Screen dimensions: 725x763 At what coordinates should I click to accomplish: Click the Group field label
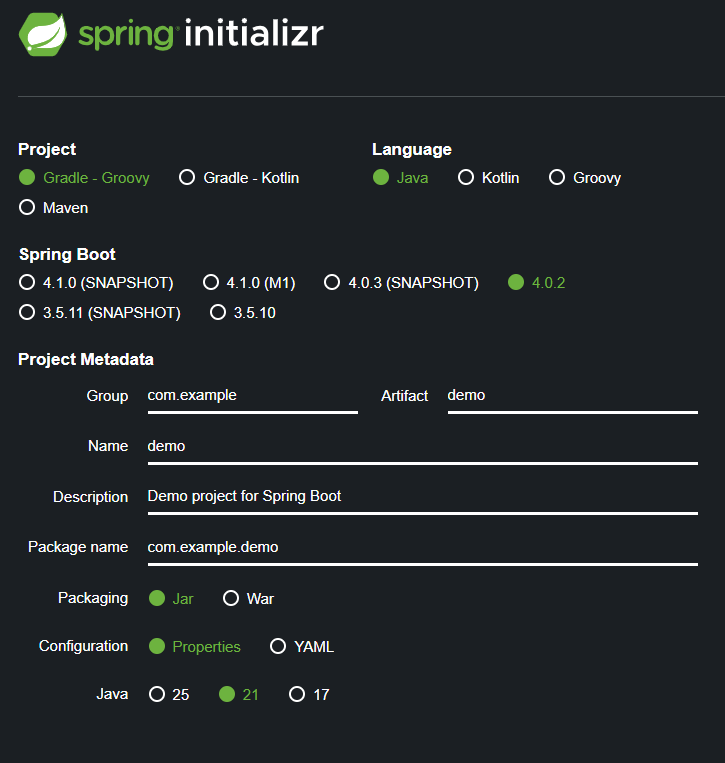(x=108, y=396)
